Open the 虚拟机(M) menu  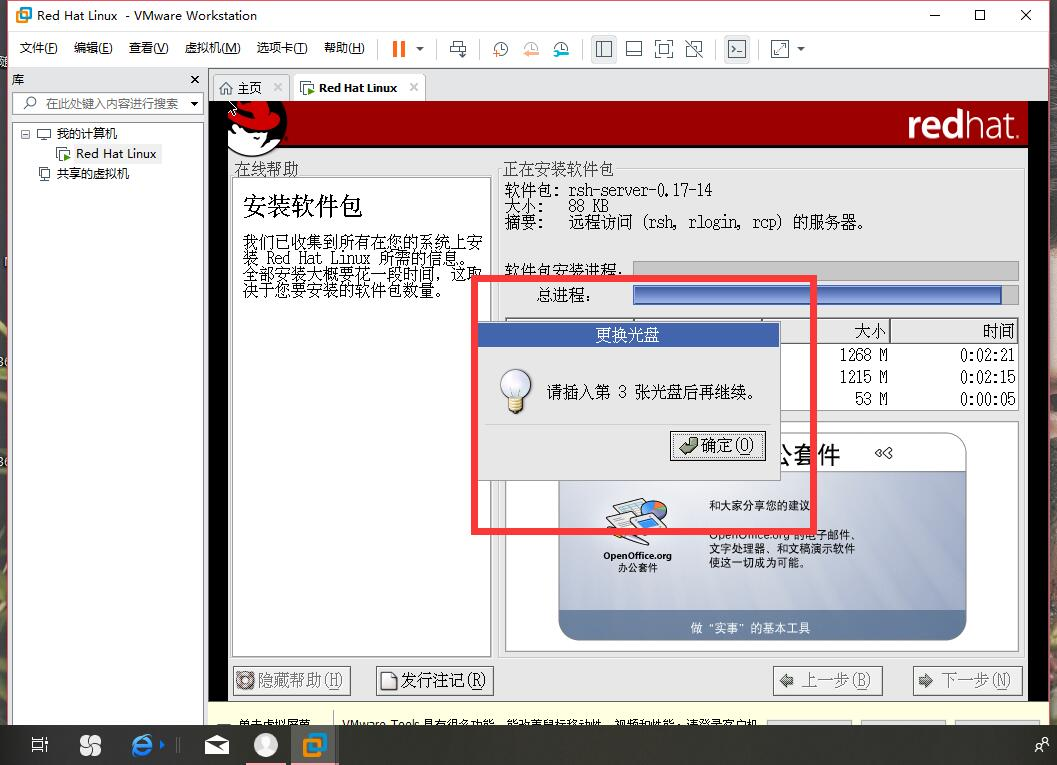tap(212, 48)
